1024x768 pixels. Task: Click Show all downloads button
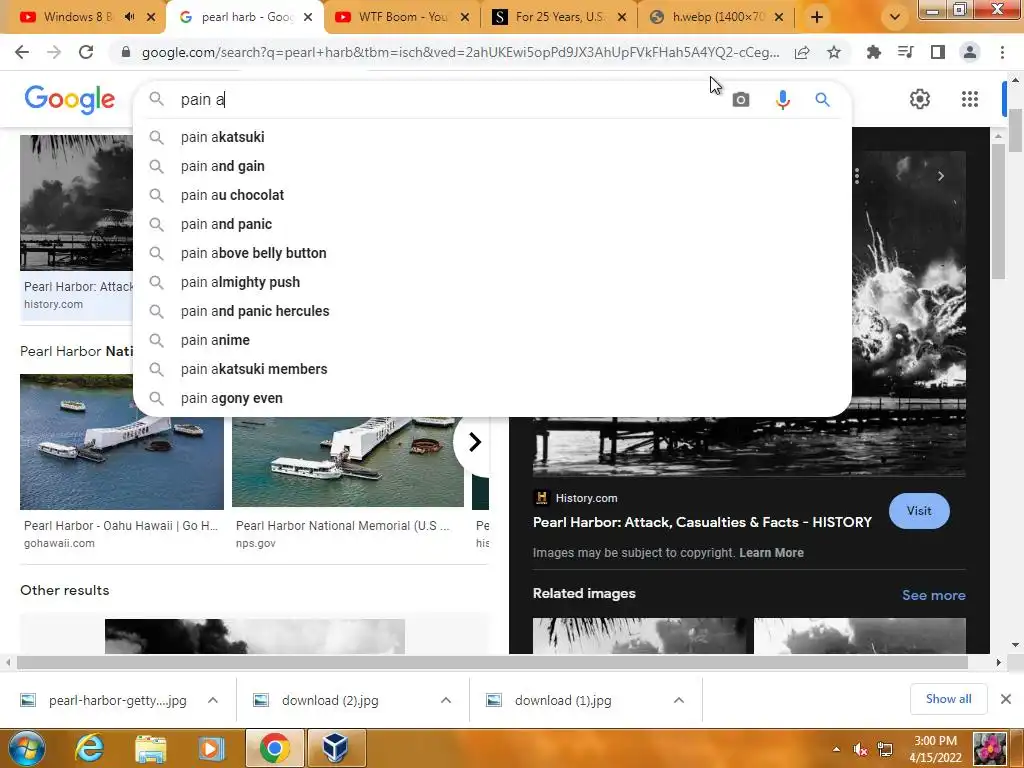point(948,699)
